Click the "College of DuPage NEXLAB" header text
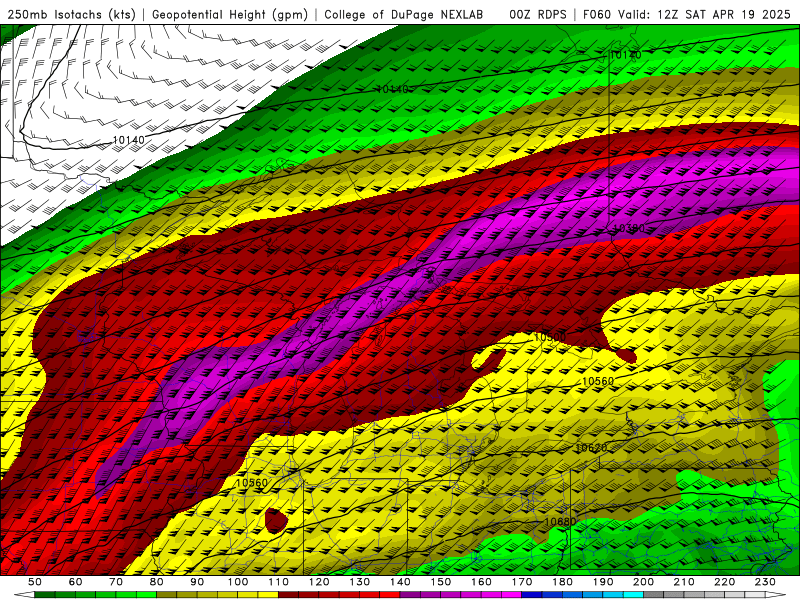800x600 pixels. (x=403, y=14)
